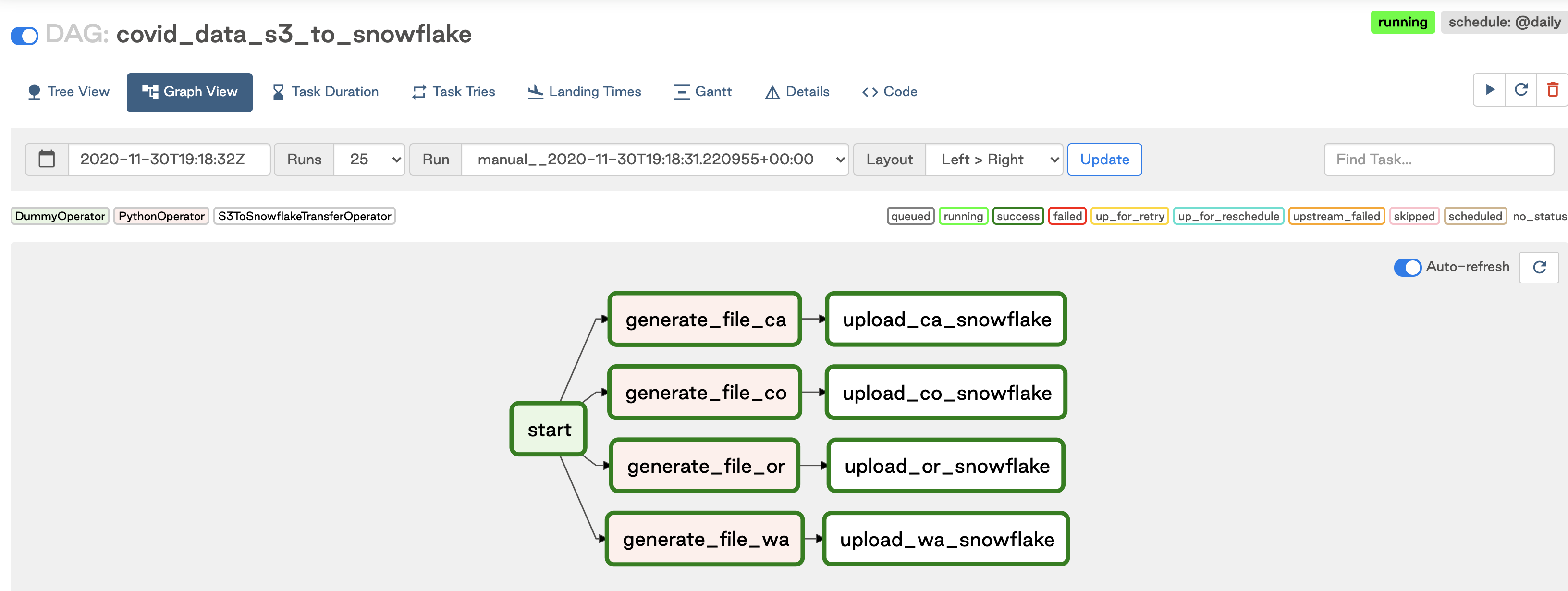
Task: Expand the Run selection dropdown
Action: [655, 160]
